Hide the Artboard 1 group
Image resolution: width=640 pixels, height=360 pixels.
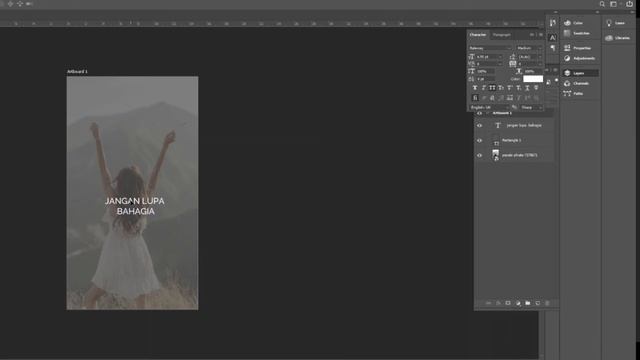click(480, 113)
